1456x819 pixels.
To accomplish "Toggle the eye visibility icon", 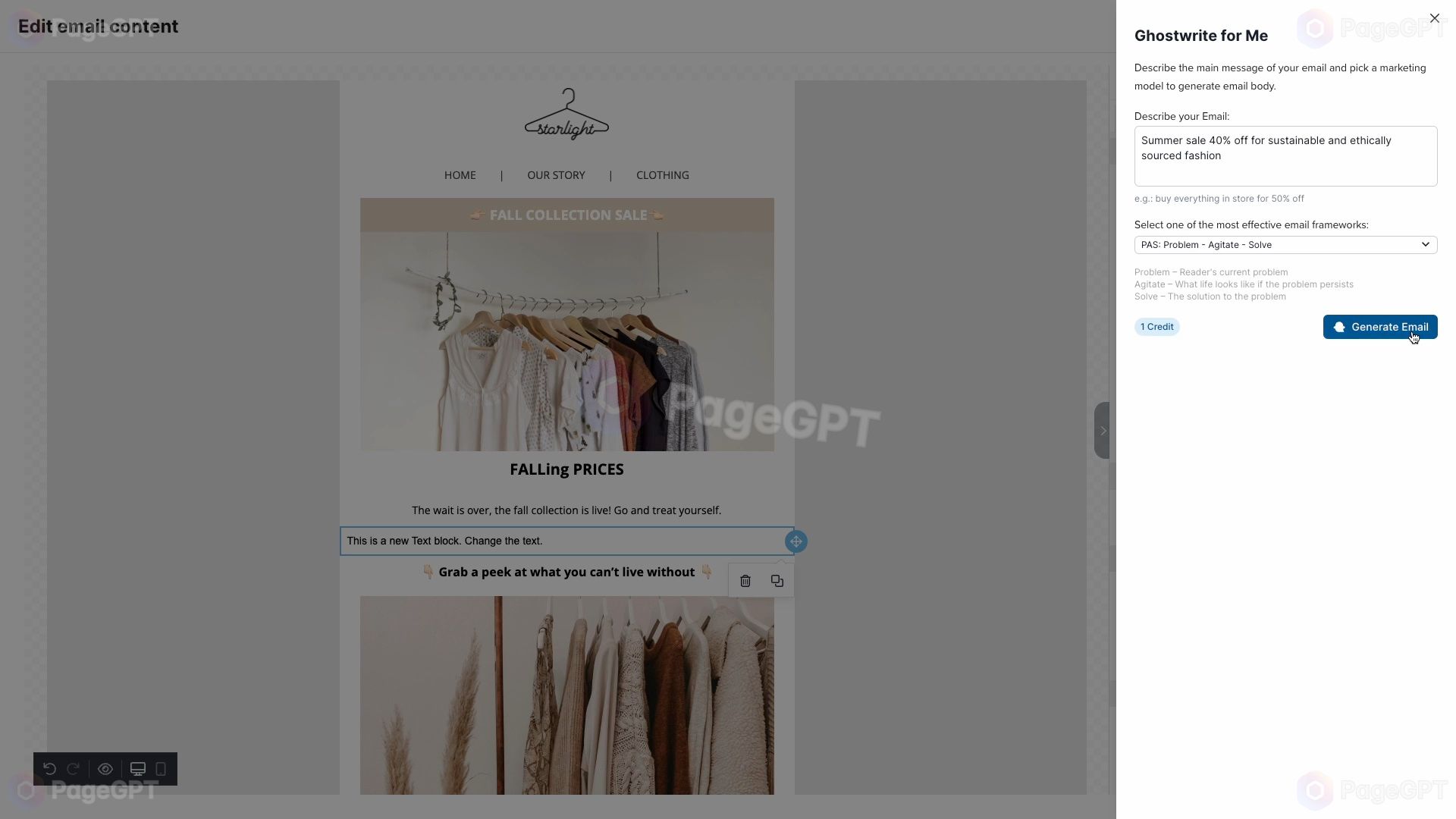I will click(x=105, y=769).
